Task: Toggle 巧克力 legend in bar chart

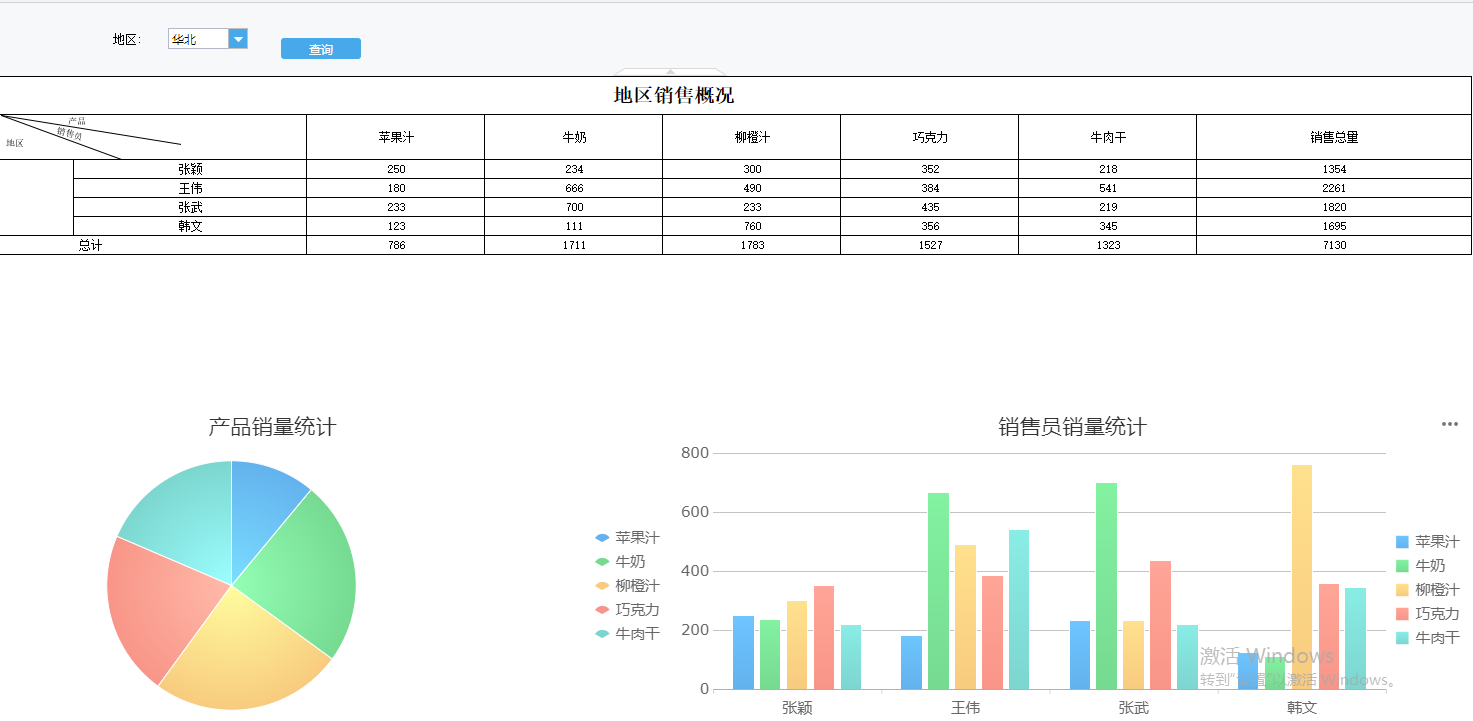Action: (1427, 614)
